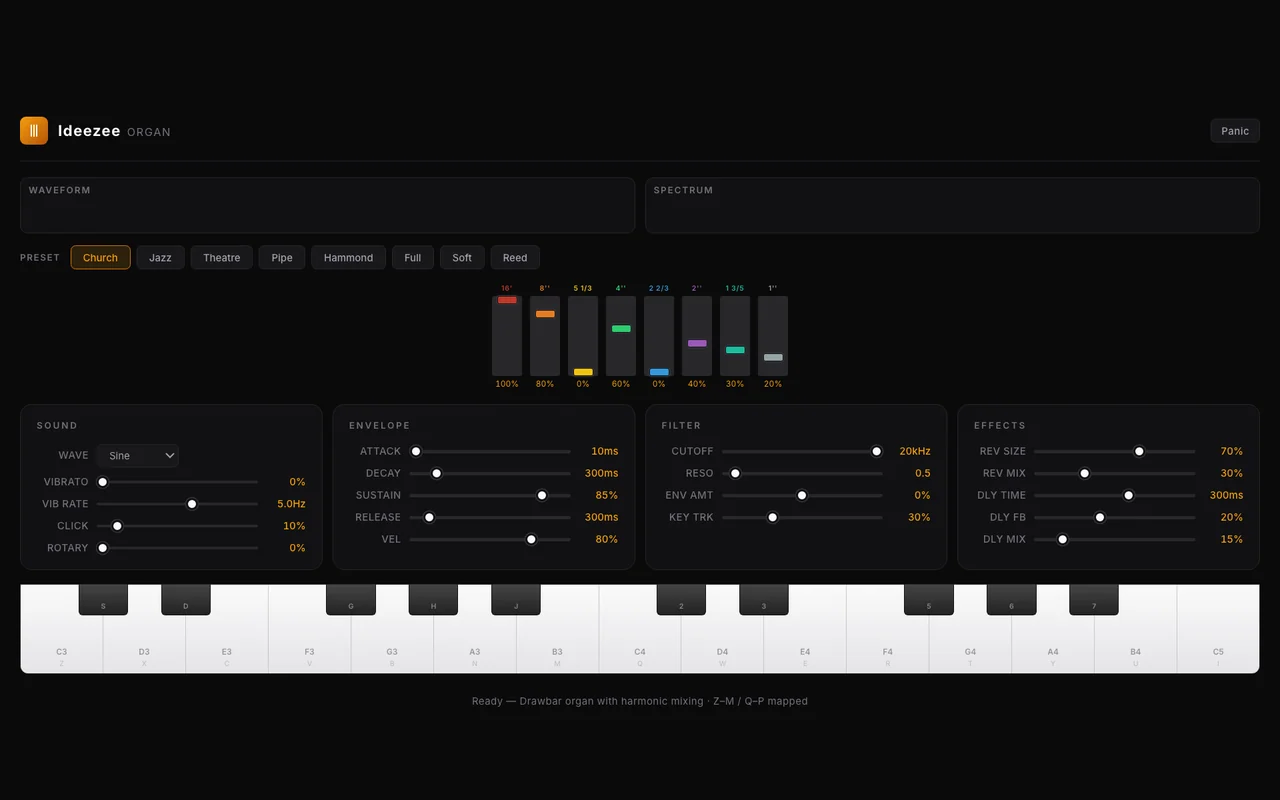Click the VIBRATO slider knob
The width and height of the screenshot is (1280, 800).
[x=102, y=482]
